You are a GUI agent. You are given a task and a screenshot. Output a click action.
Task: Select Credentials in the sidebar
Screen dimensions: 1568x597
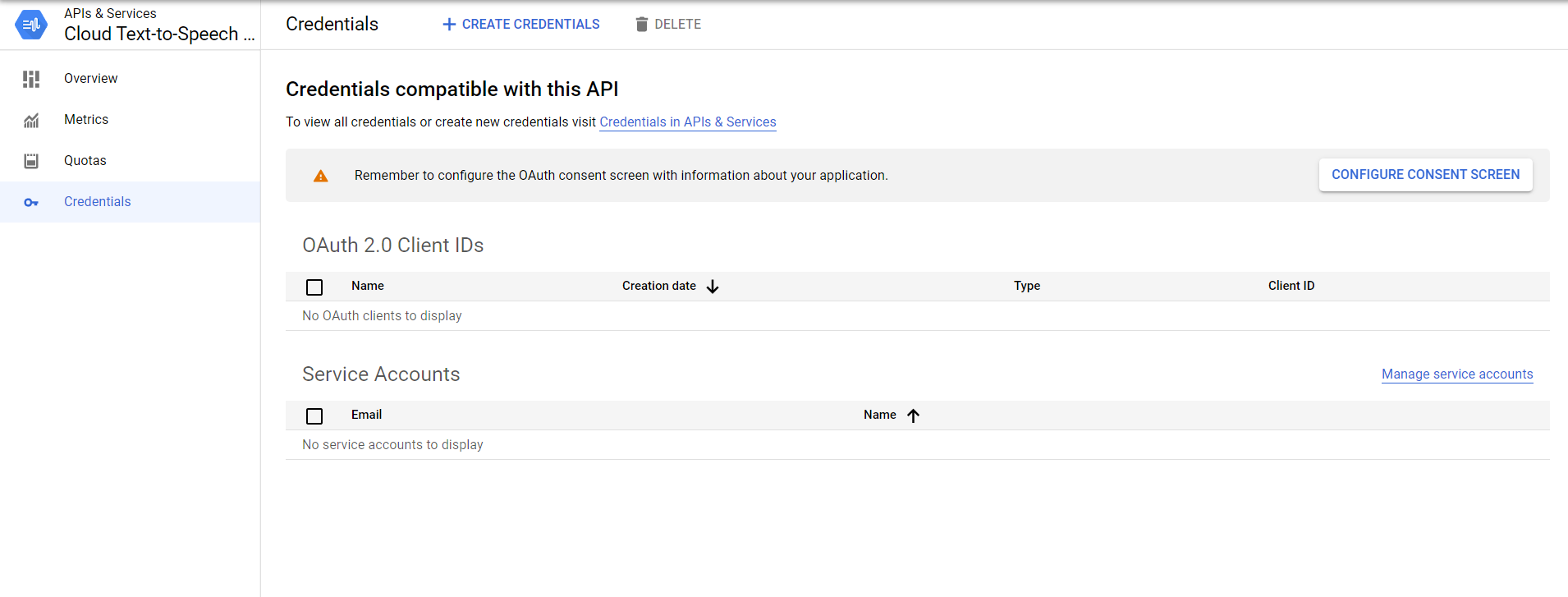[130, 202]
